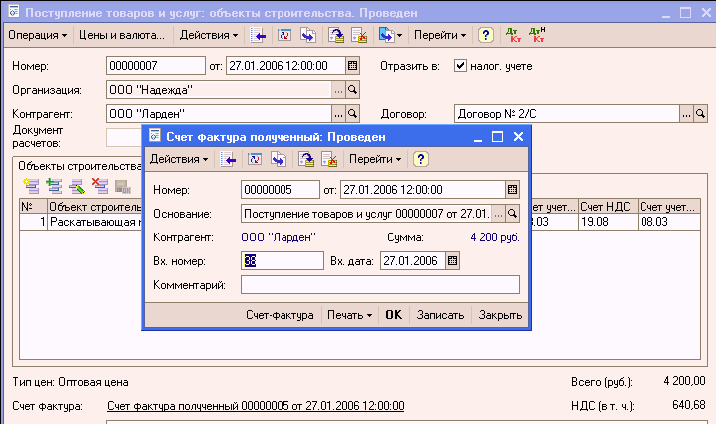Image resolution: width=716 pixels, height=424 pixels.
Task: Open Действия menu in Счет фактура dialog
Action: (x=179, y=159)
